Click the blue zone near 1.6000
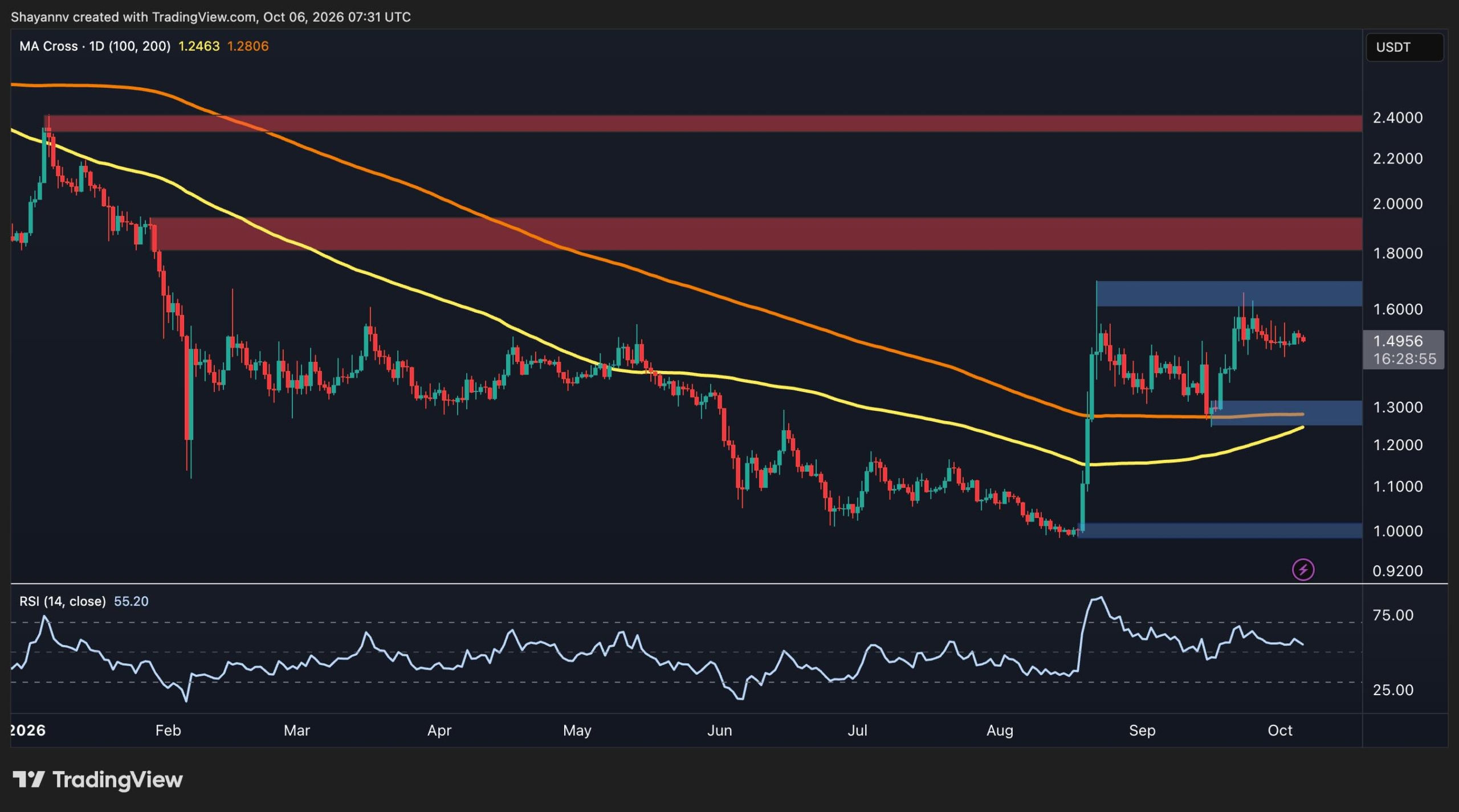This screenshot has width=1459, height=812. [1229, 293]
